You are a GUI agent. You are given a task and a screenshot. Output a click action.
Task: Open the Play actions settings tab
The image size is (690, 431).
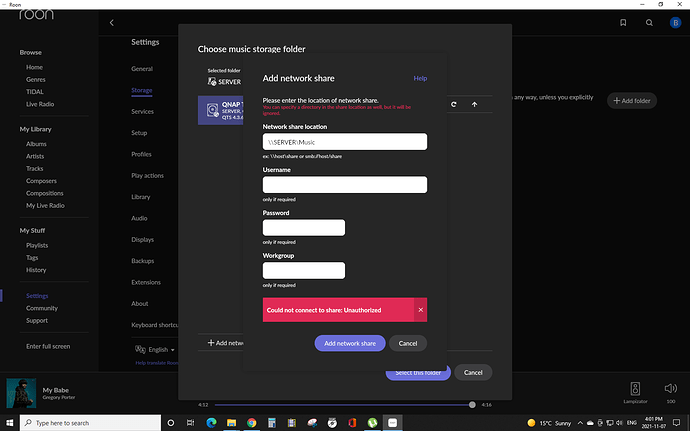147,175
